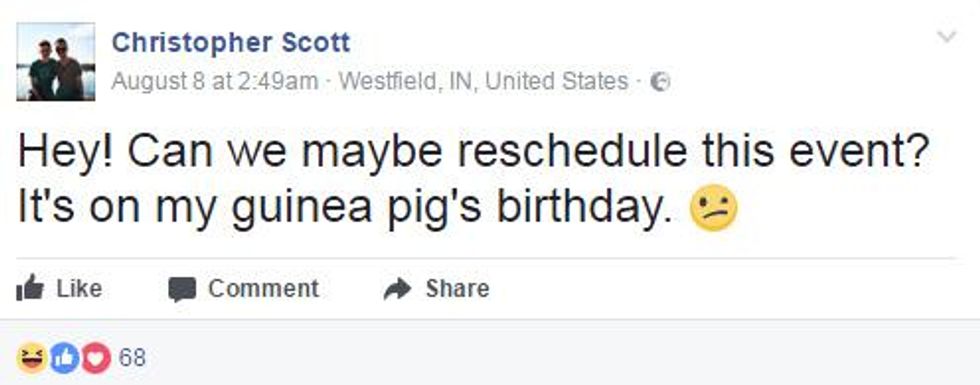The width and height of the screenshot is (980, 385).
Task: Click the Comment button text
Action: 263,289
